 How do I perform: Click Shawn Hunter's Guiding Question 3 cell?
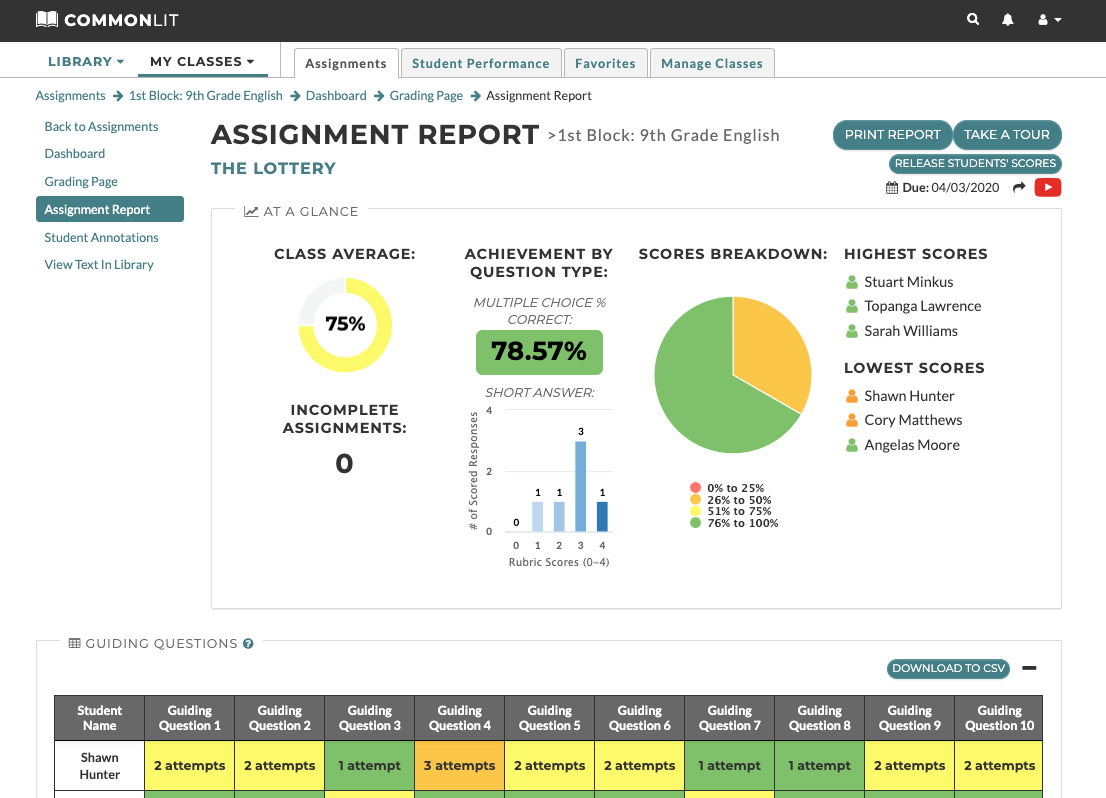pos(370,766)
